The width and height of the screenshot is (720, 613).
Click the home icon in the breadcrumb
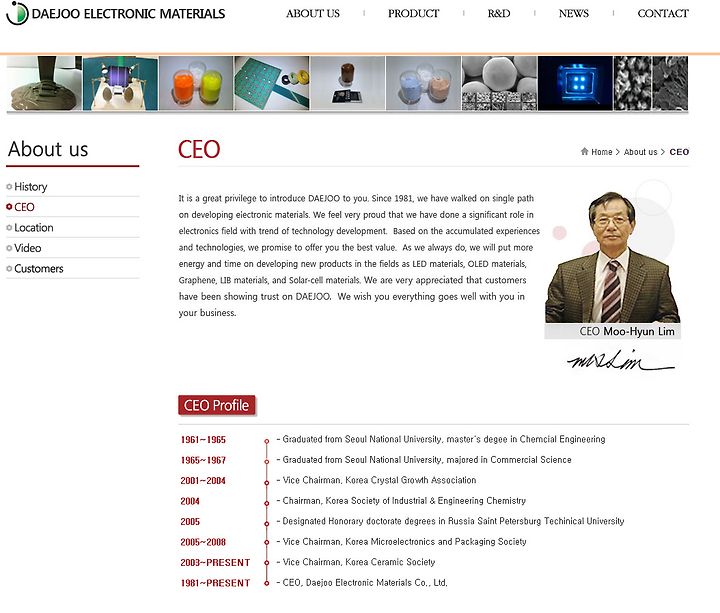click(585, 152)
